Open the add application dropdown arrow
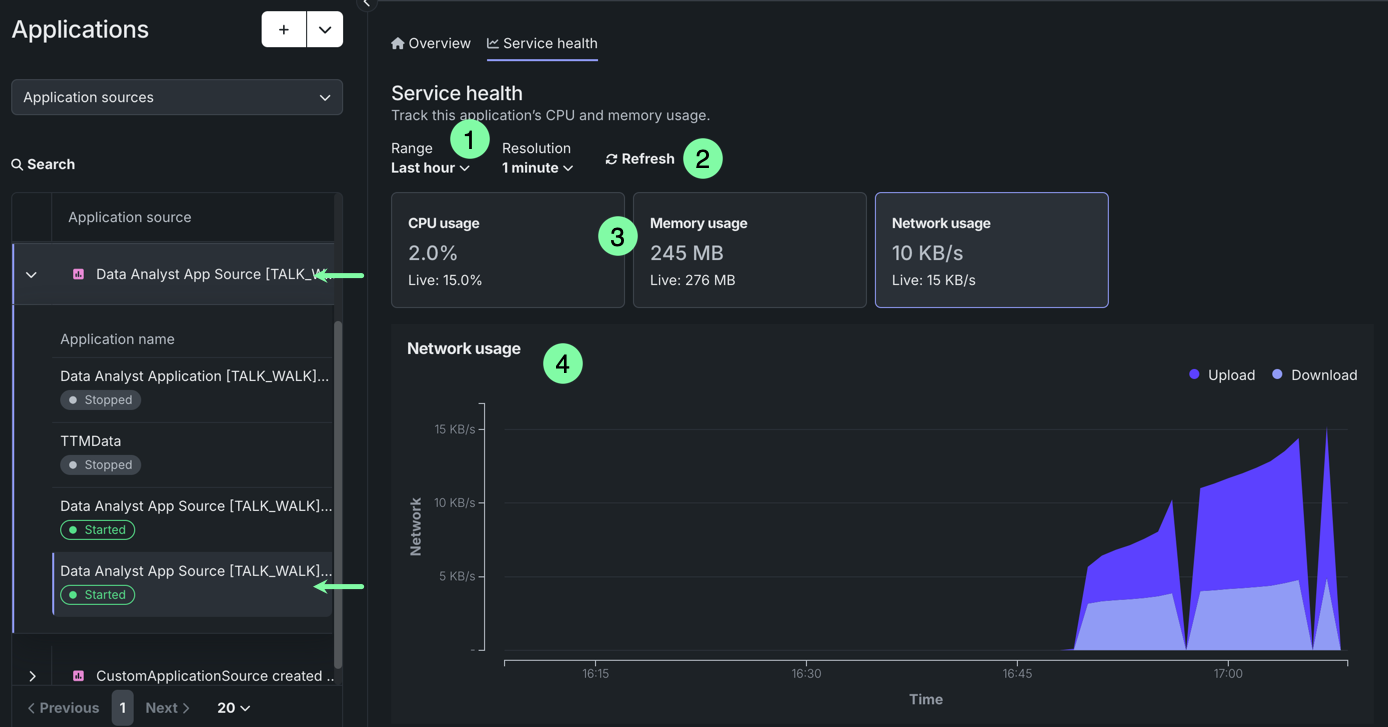This screenshot has width=1388, height=727. (325, 30)
